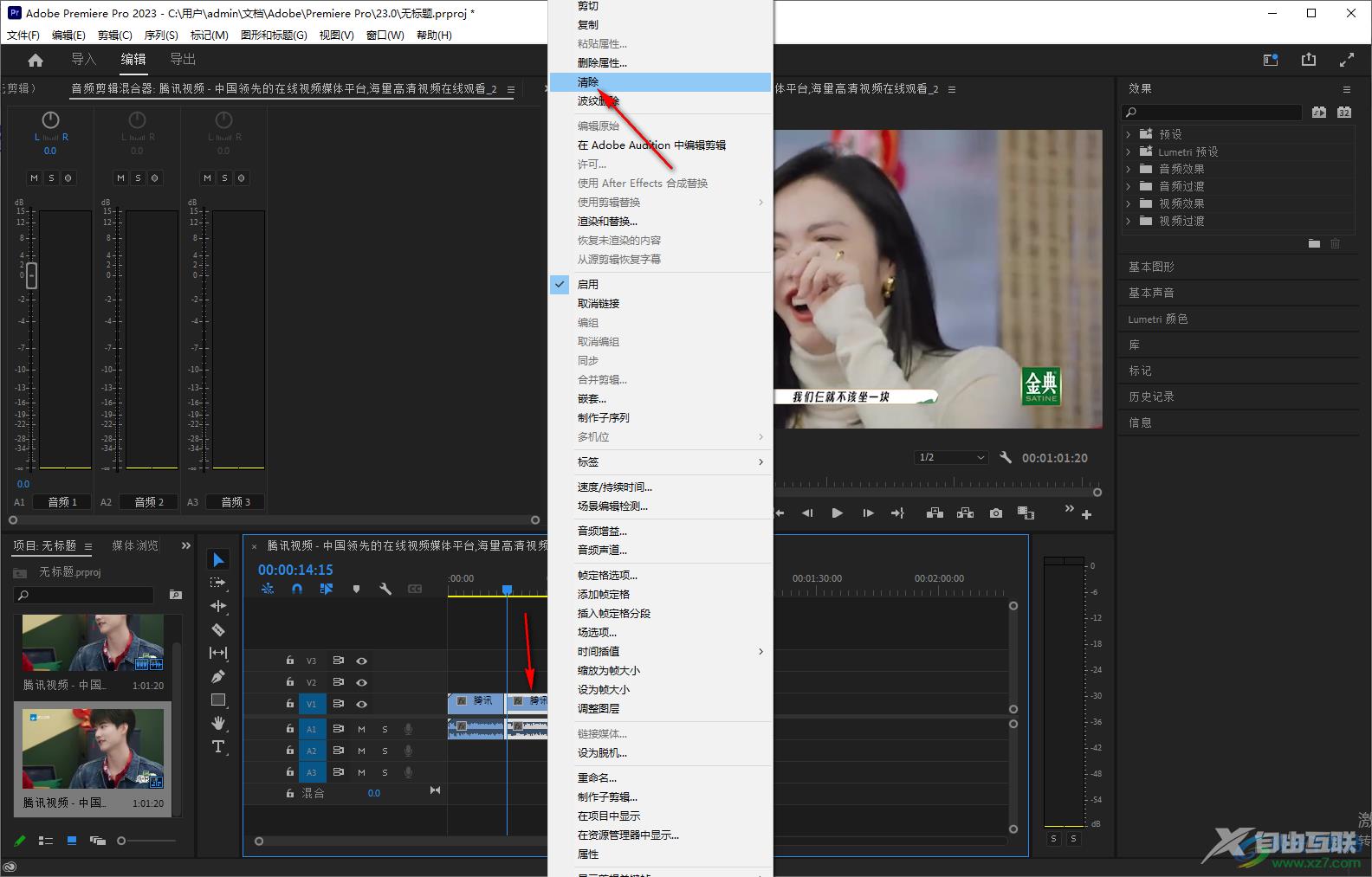Viewport: 1372px width, 877px height.
Task: Toggle V2 track output eye
Action: 362,682
